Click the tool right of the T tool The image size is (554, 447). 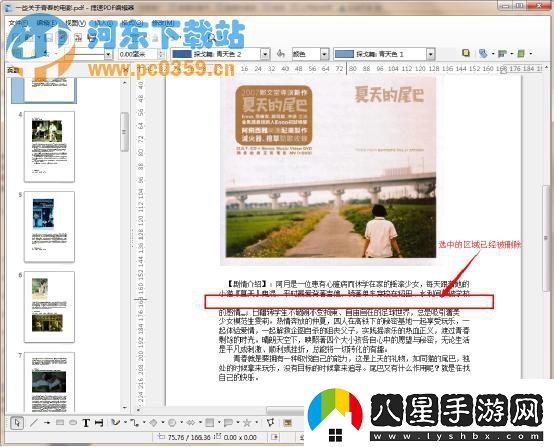(x=99, y=423)
